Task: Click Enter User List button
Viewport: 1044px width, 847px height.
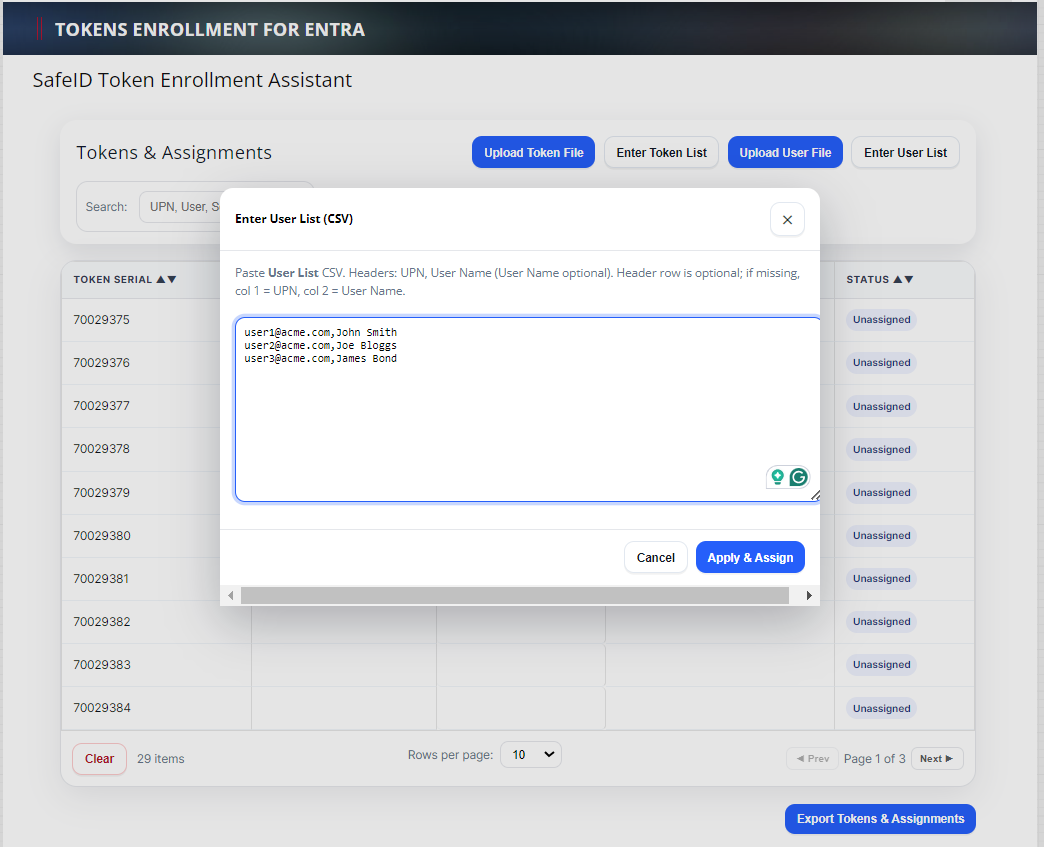Action: [905, 153]
